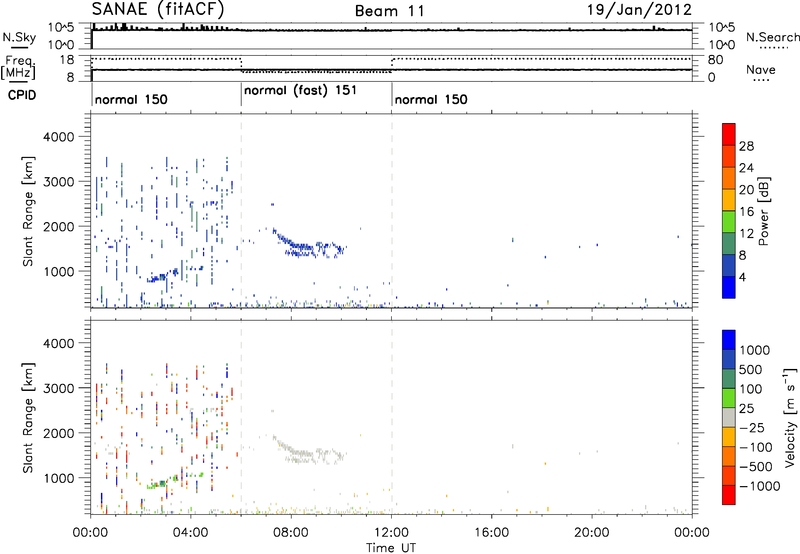This screenshot has height=554, width=800.
Task: Click the Nave legend label
Action: pyautogui.click(x=761, y=69)
